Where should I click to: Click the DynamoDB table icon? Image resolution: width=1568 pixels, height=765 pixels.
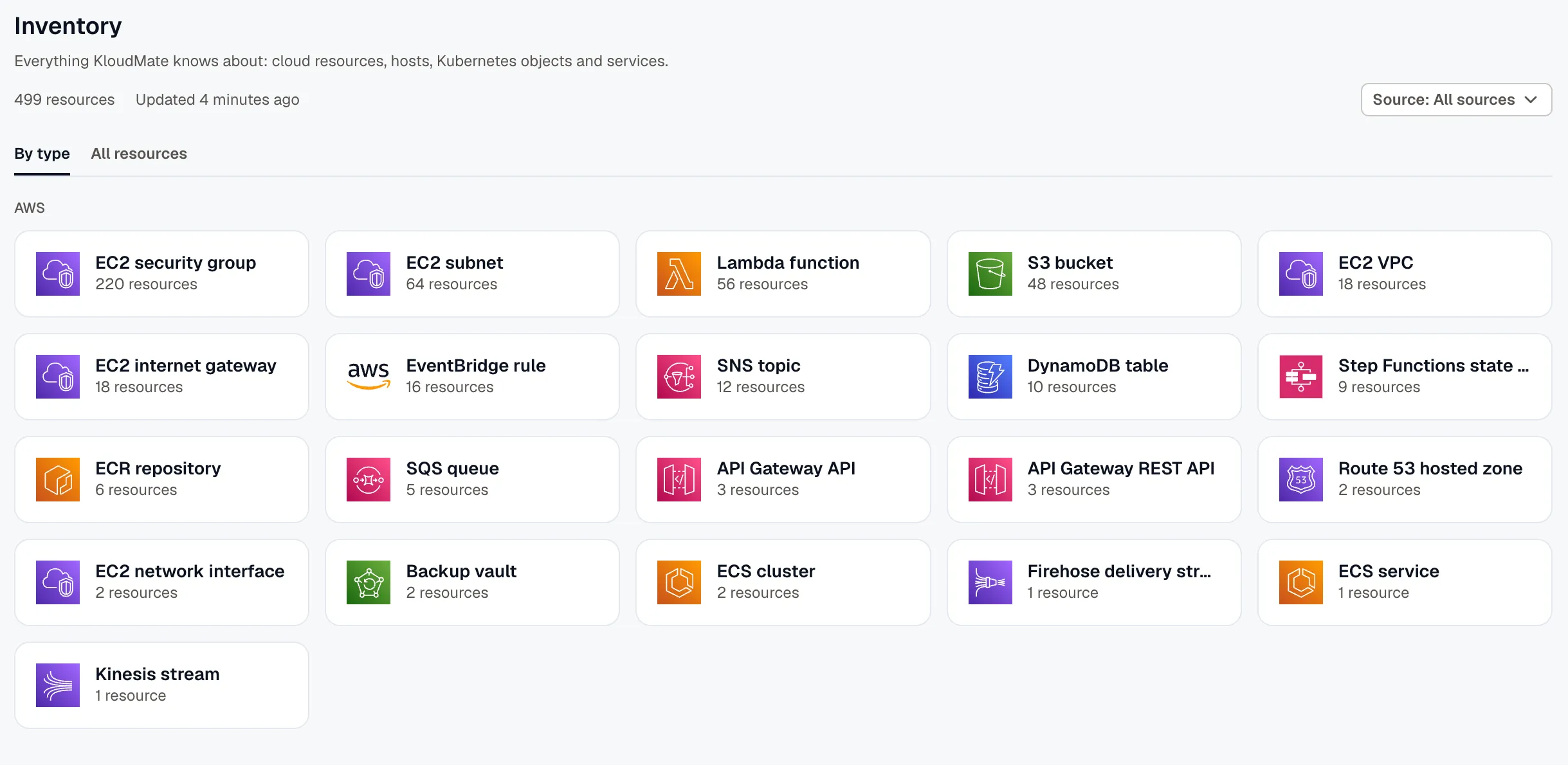point(990,377)
